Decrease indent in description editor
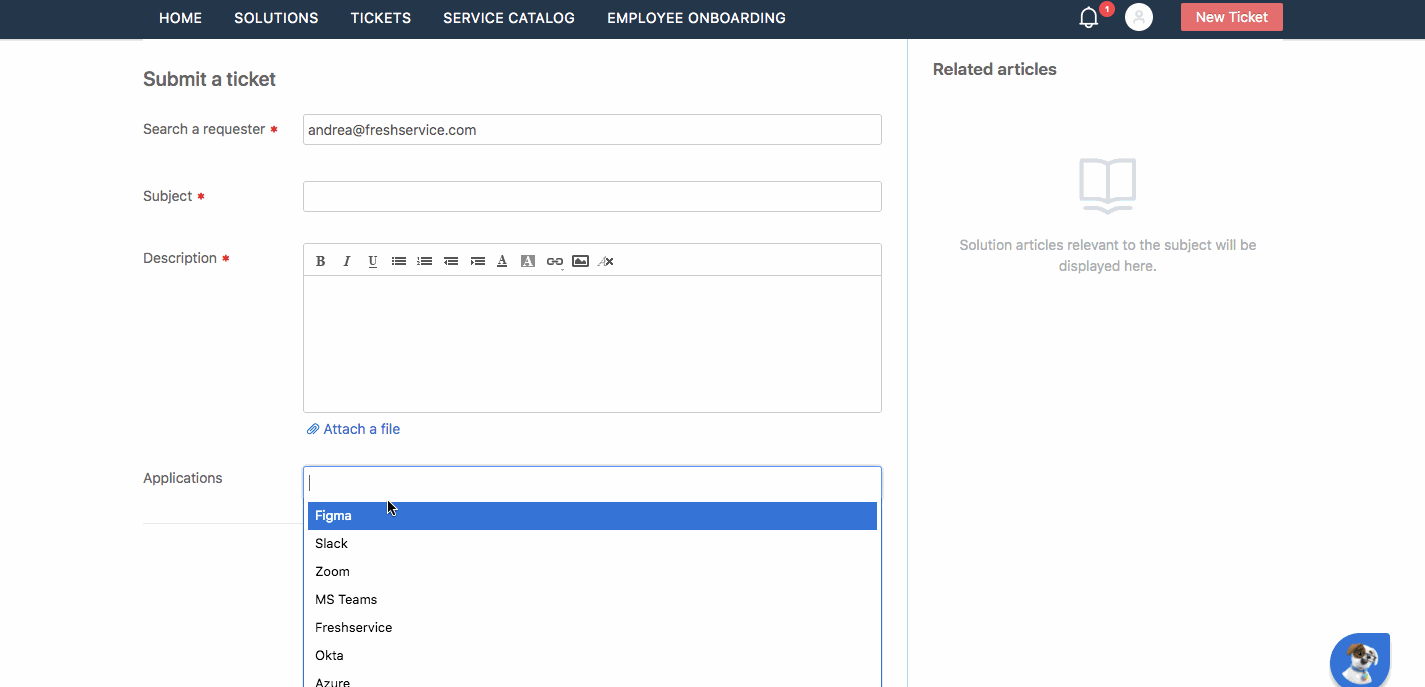 (x=451, y=261)
